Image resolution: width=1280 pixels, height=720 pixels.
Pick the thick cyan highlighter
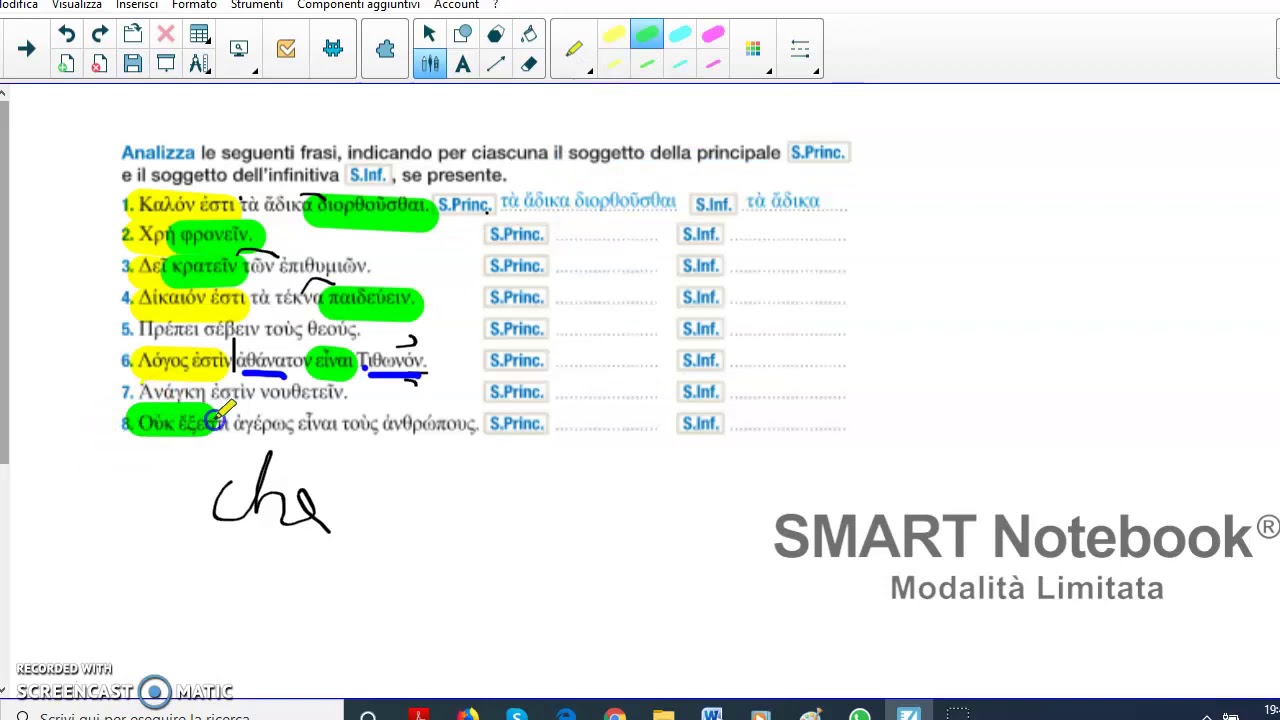pyautogui.click(x=680, y=36)
